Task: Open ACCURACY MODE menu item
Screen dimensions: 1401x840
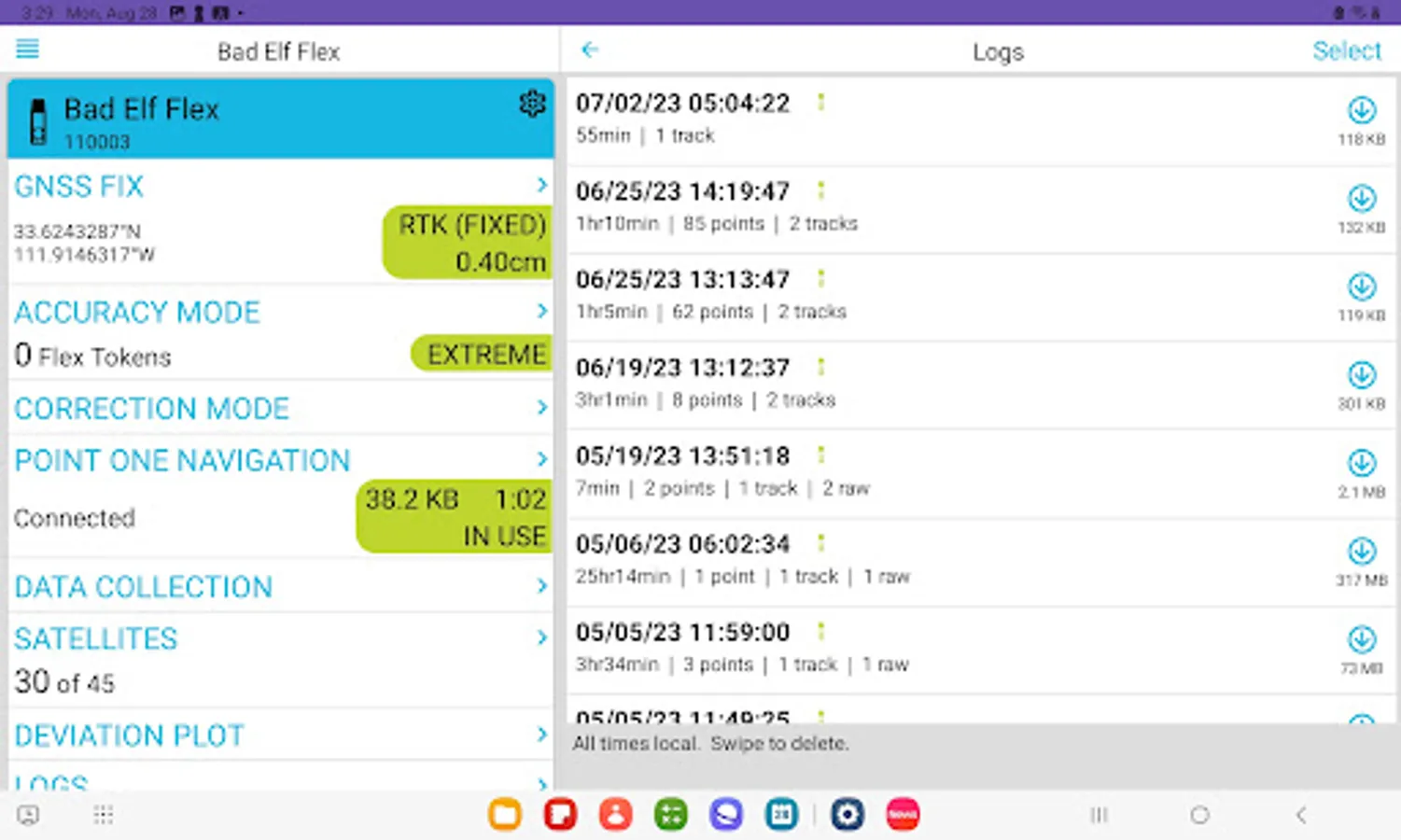Action: (x=137, y=312)
